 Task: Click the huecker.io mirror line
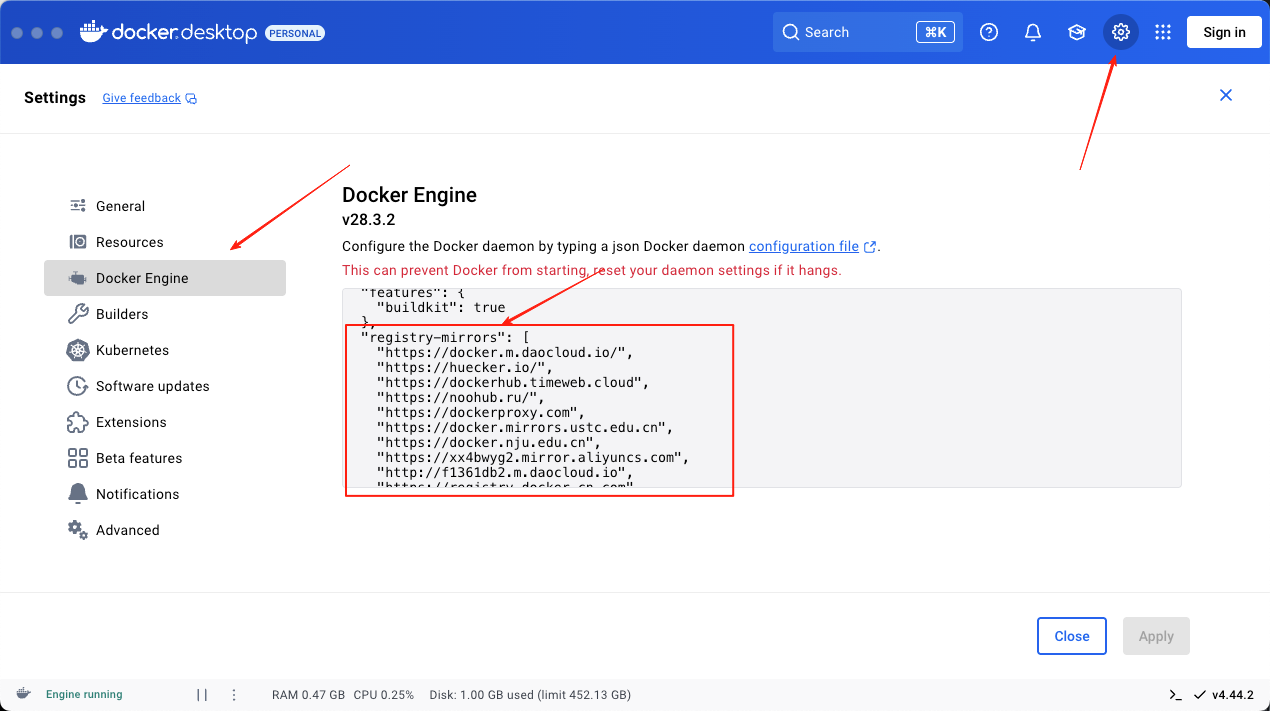tap(464, 367)
